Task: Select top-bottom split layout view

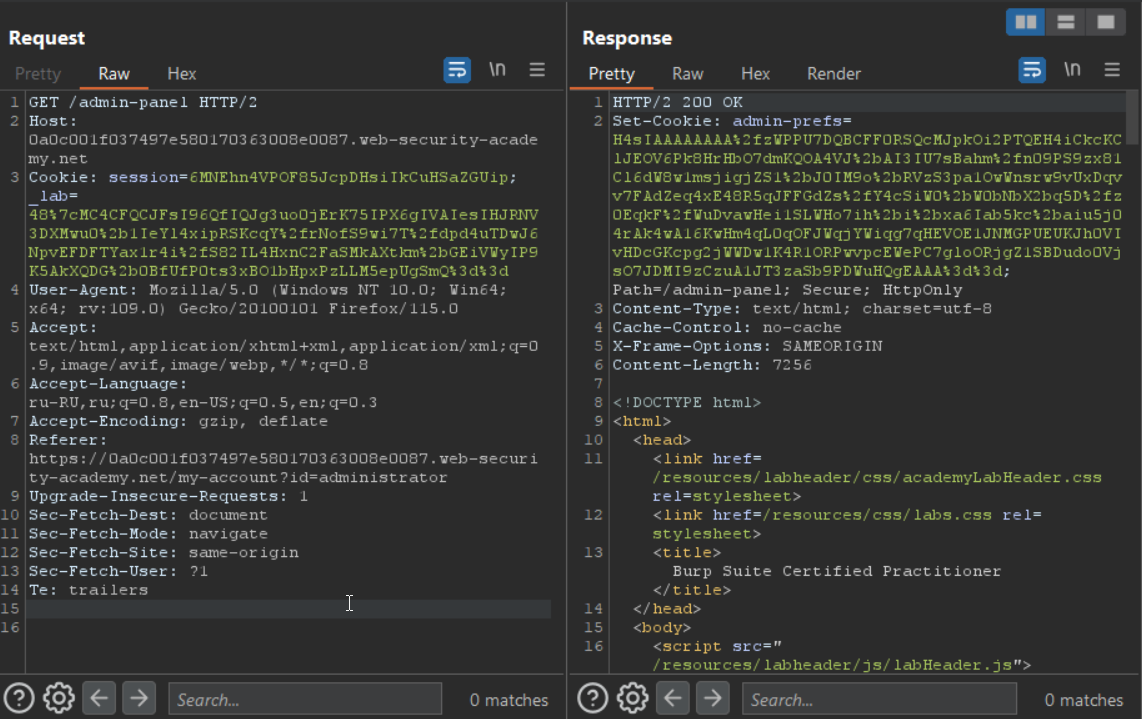Action: click(x=1066, y=22)
